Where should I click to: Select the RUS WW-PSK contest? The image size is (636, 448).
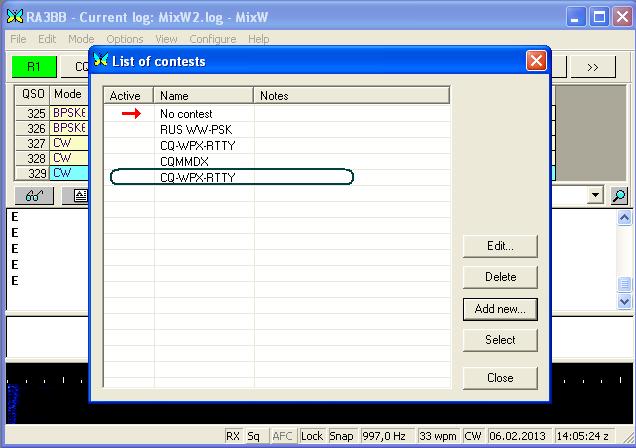[x=196, y=130]
